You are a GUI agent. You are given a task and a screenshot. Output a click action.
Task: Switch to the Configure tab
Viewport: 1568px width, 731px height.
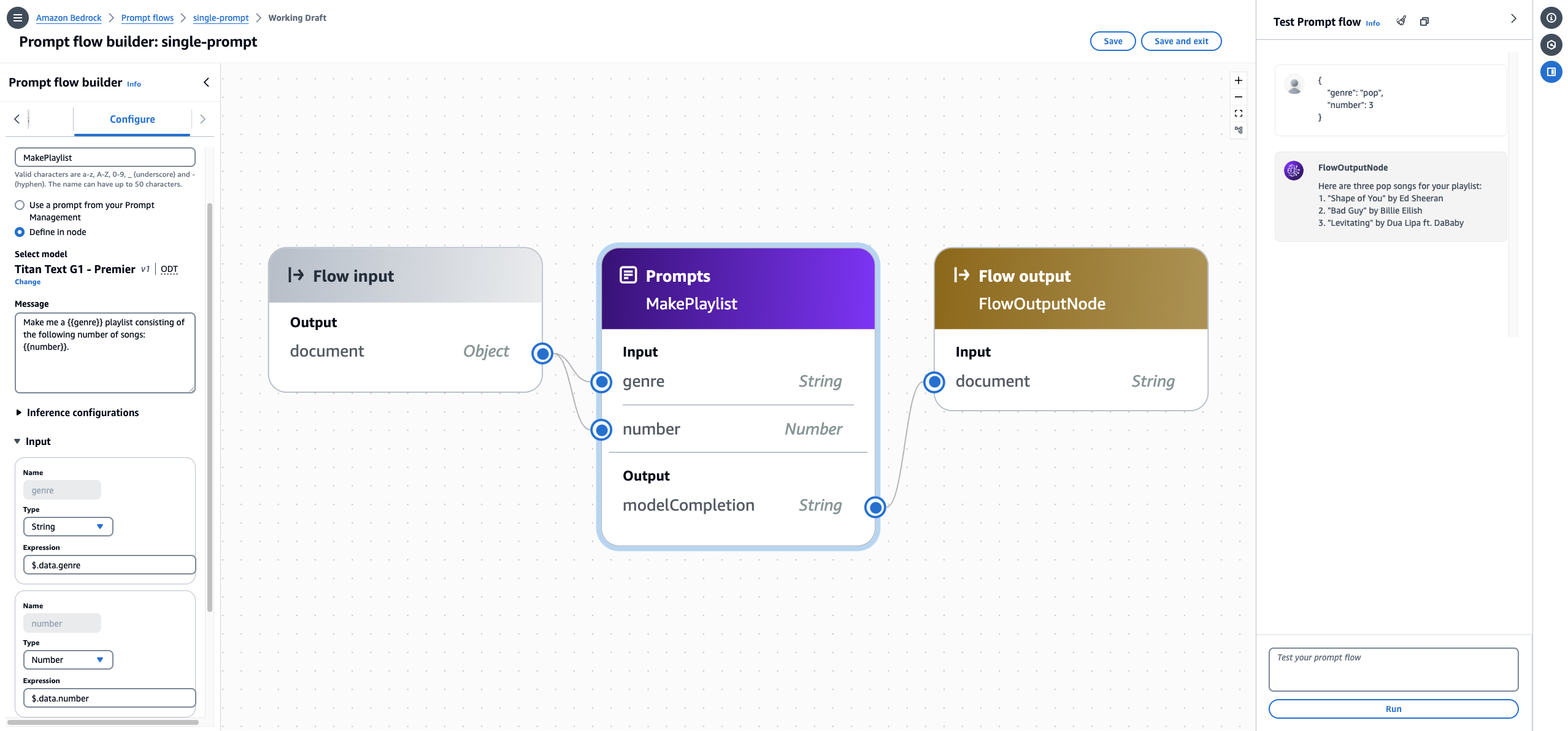click(x=132, y=119)
